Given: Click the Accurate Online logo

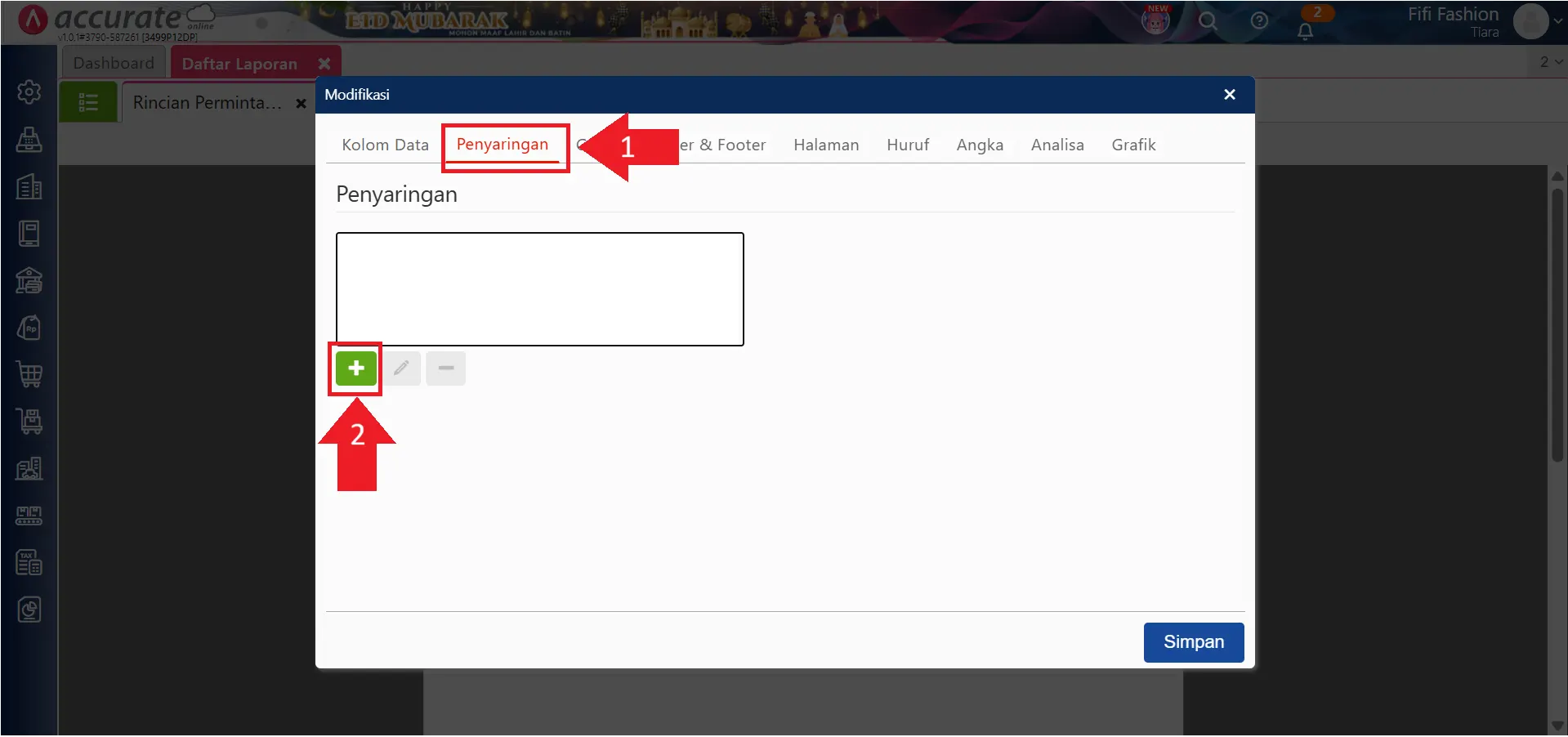Looking at the screenshot, I should click(117, 20).
